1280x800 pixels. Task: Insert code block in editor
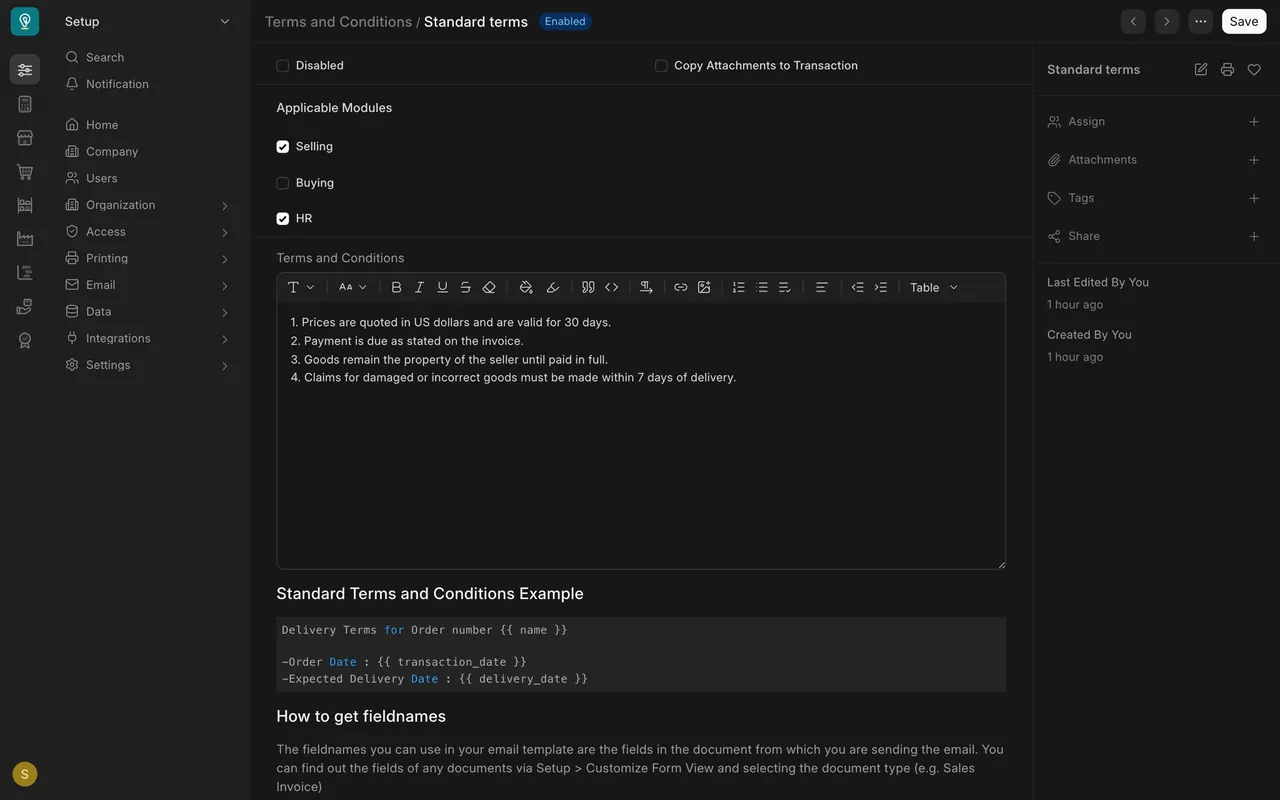pos(611,287)
